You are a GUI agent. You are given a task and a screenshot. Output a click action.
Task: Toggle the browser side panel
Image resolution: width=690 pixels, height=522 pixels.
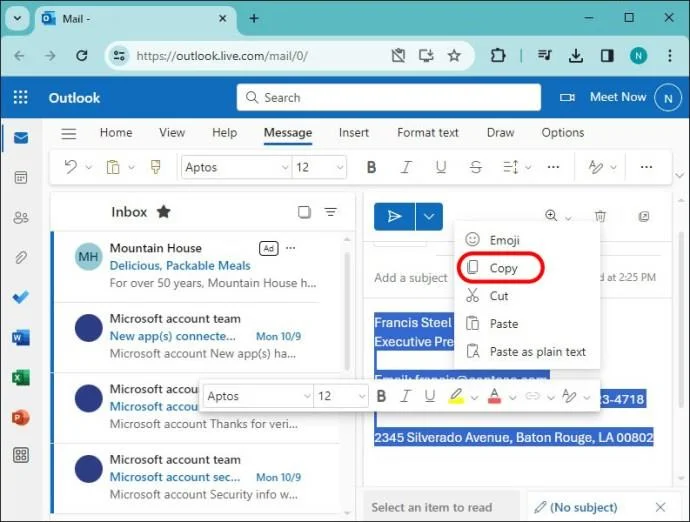[x=607, y=55]
